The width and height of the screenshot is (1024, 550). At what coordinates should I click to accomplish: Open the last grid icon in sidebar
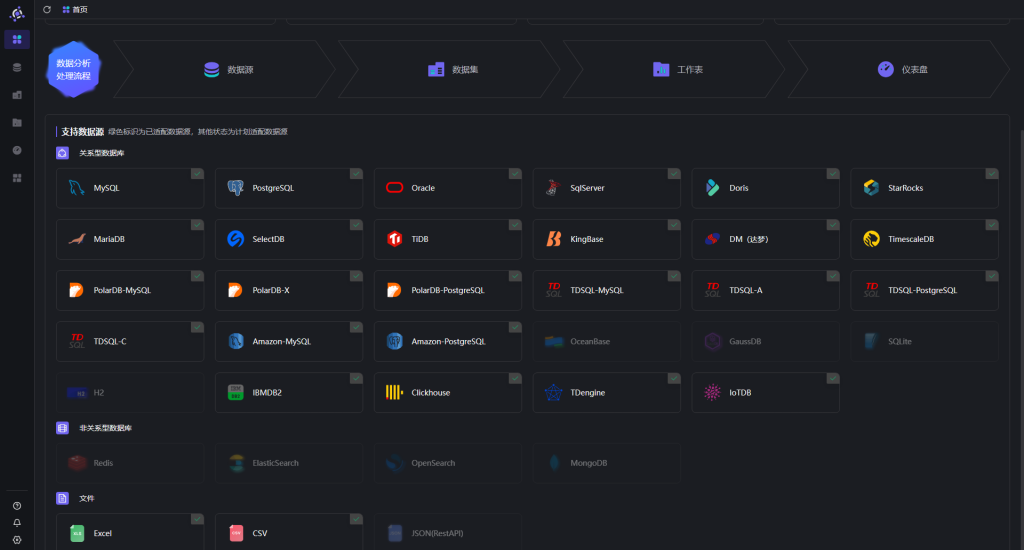[x=17, y=178]
